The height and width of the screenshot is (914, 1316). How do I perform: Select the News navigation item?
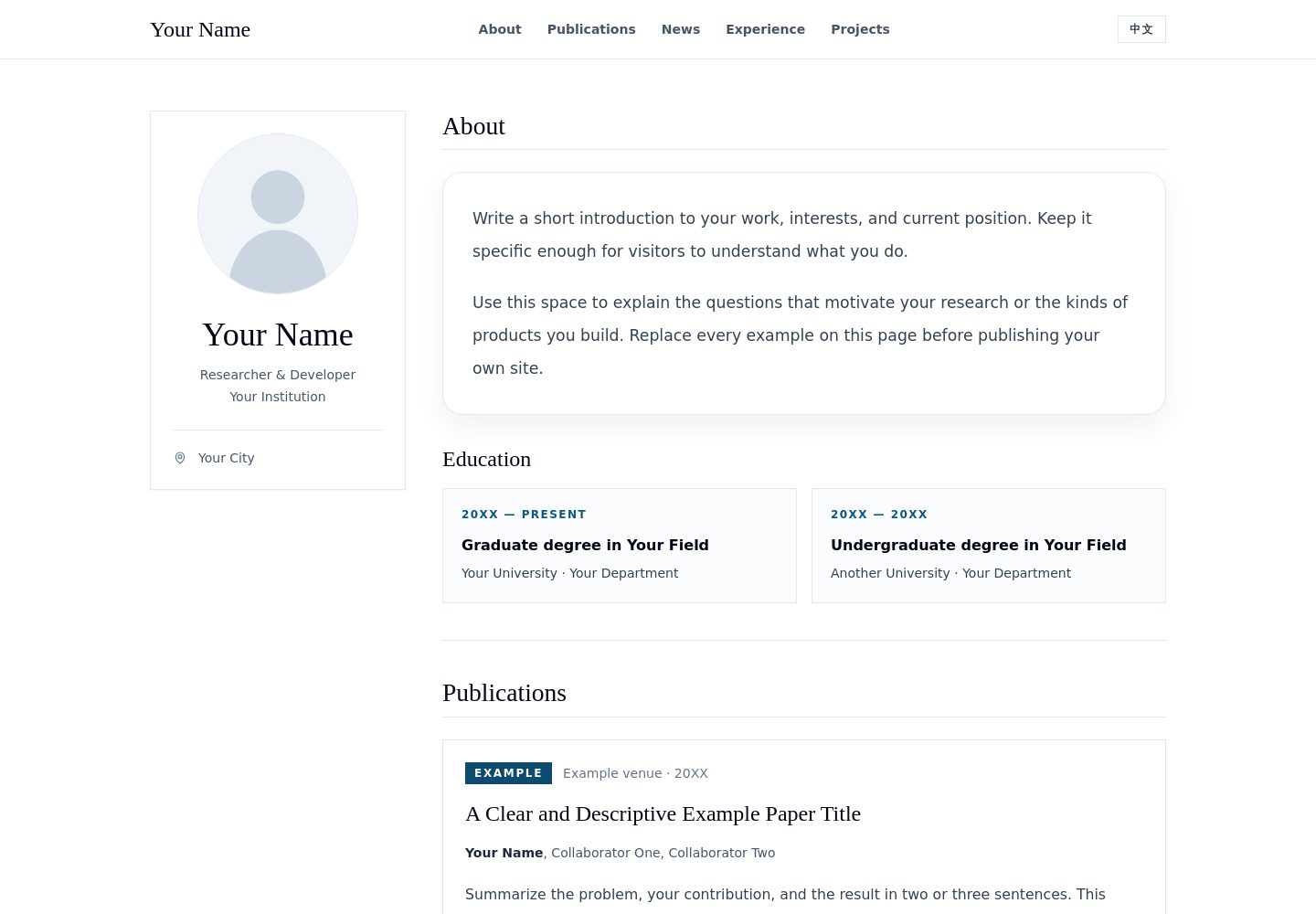681,29
